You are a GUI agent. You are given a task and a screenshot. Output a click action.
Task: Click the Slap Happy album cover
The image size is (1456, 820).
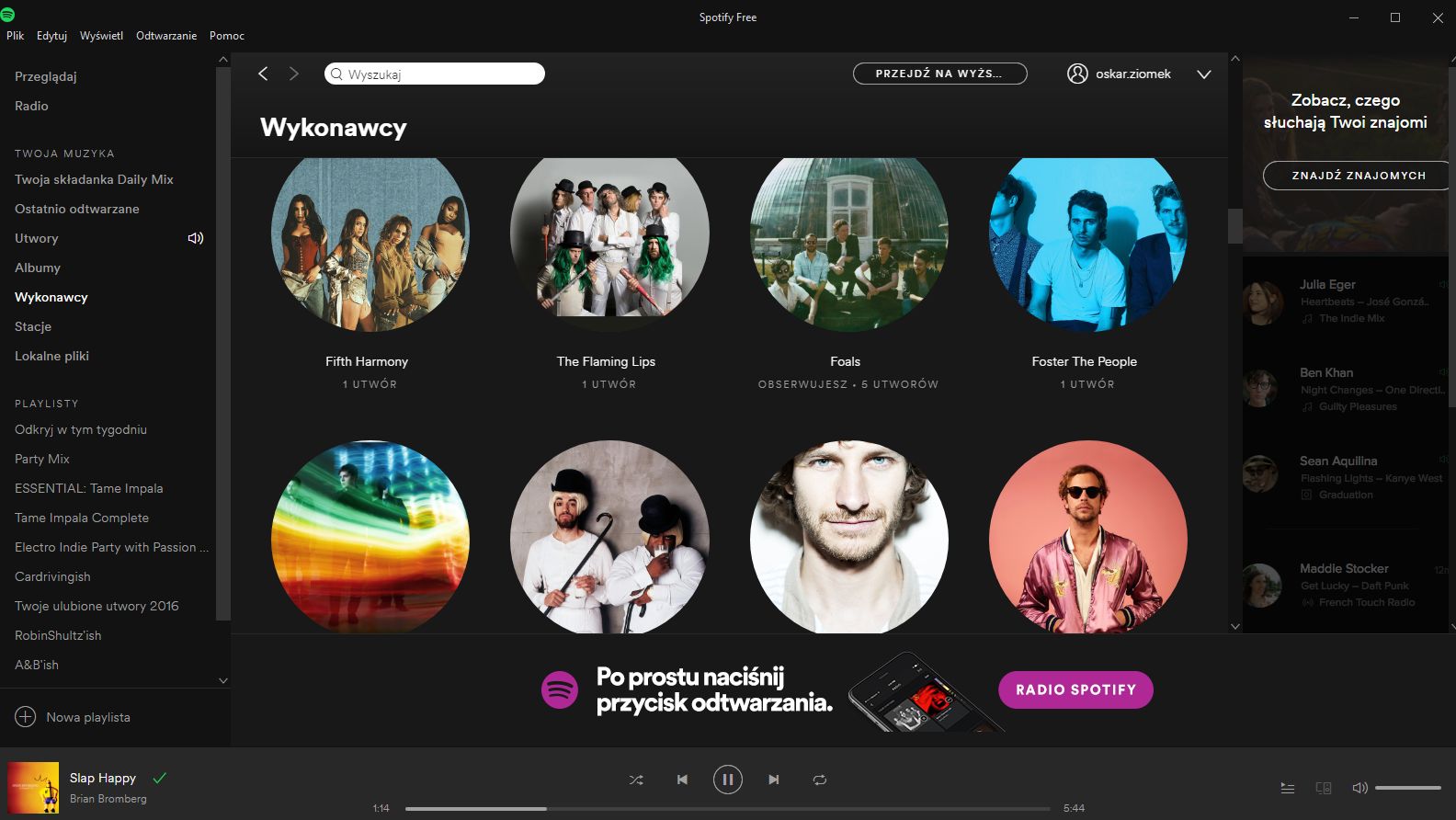33,788
